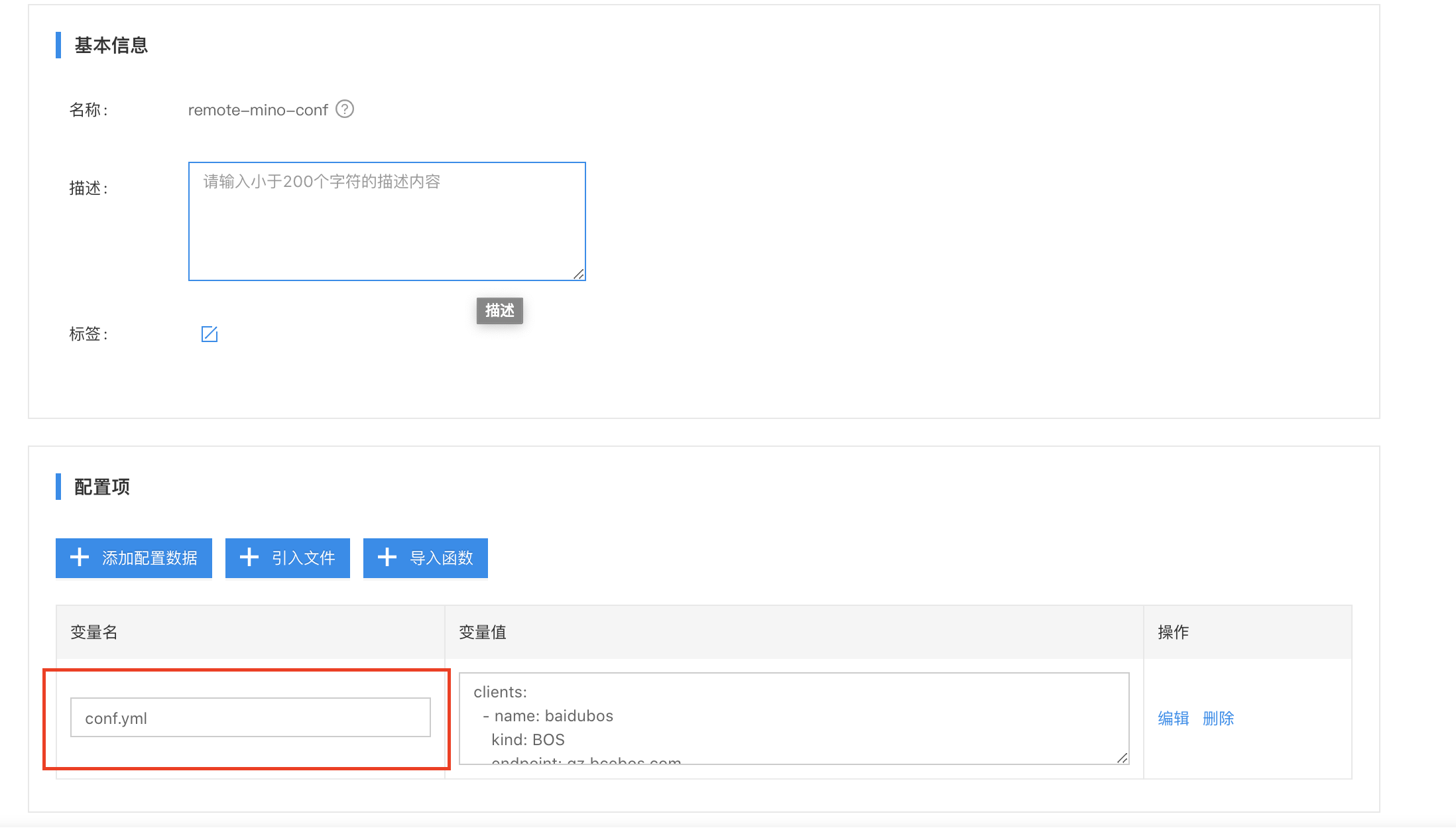Viewport: 1456px width, 830px height.
Task: Click the resize handle of variable value textarea
Action: pyautogui.click(x=1122, y=758)
